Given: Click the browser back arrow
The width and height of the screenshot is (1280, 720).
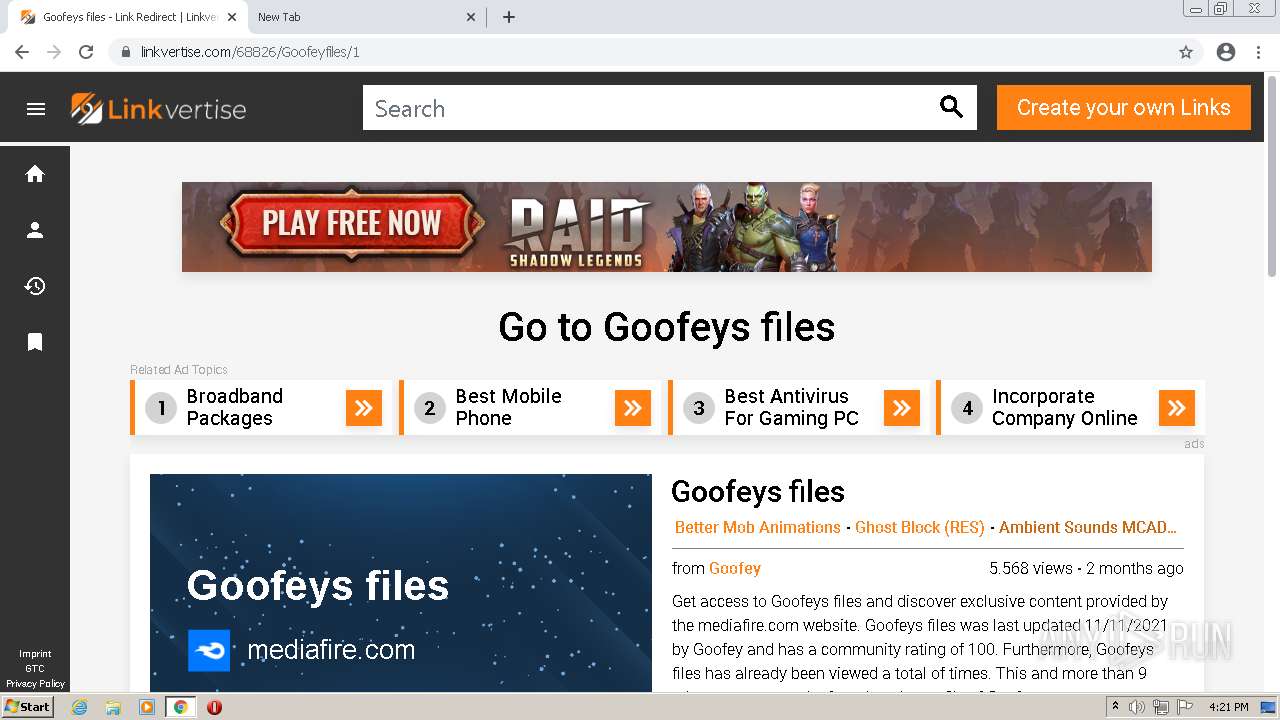Looking at the screenshot, I should 22,52.
